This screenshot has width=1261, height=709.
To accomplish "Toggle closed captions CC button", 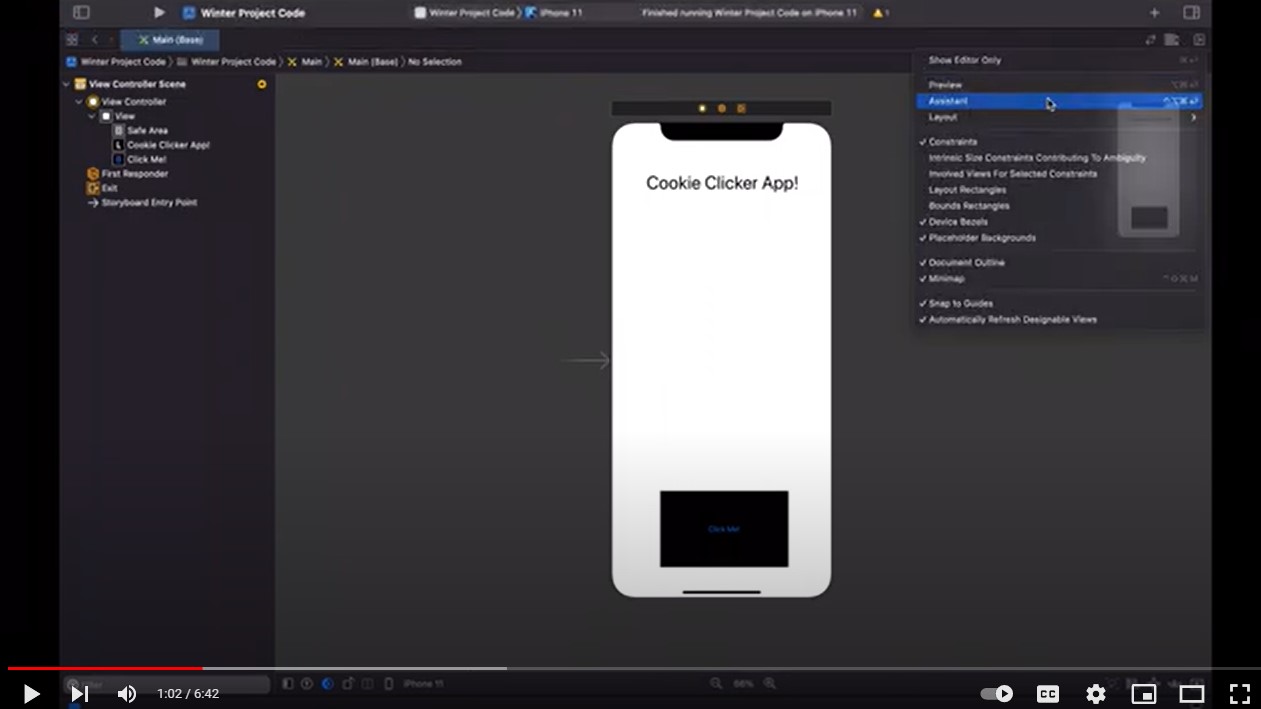I will click(x=1047, y=693).
